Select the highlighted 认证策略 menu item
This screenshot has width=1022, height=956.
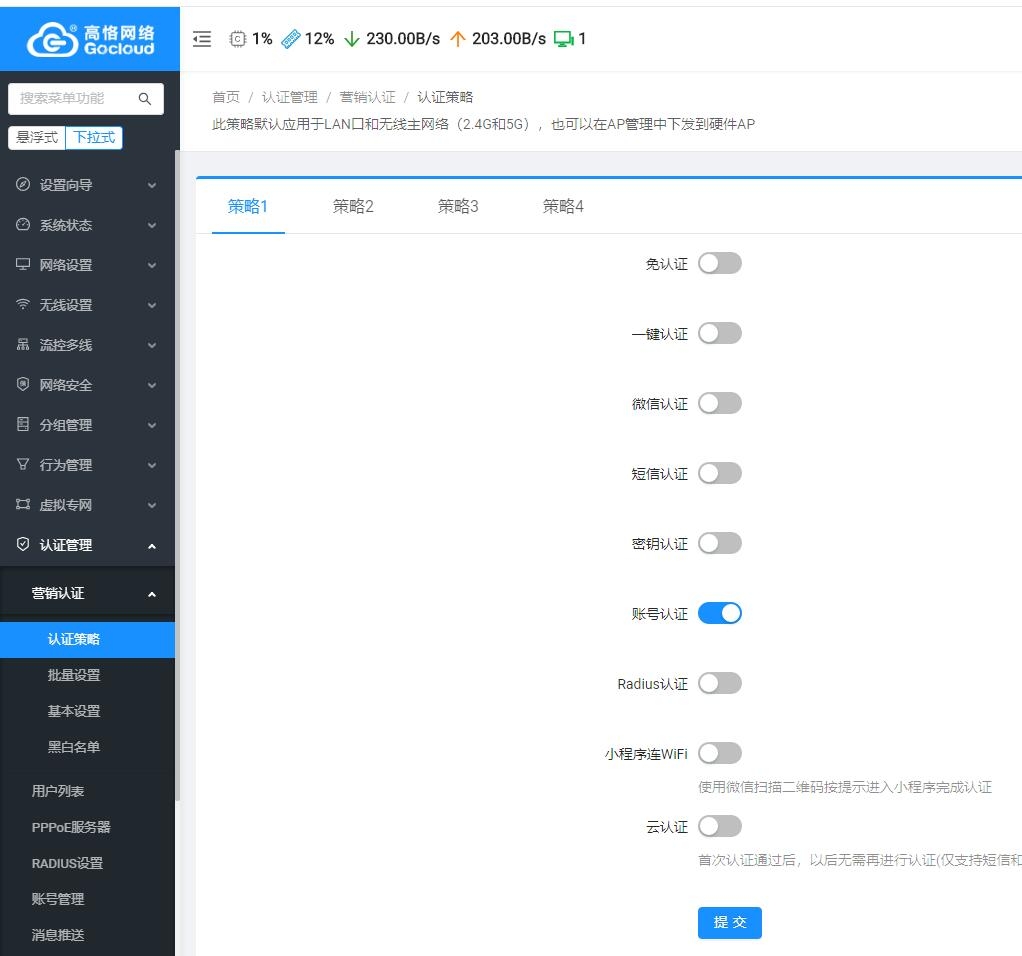[x=87, y=639]
